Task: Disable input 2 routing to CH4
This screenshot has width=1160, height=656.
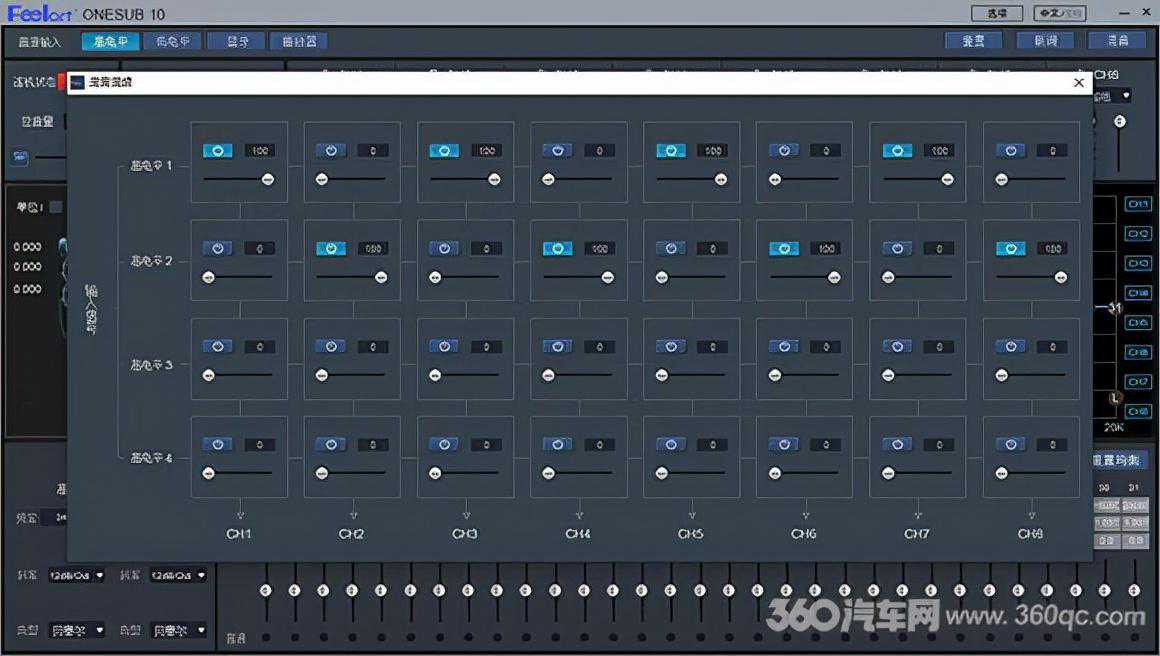Action: tap(557, 249)
